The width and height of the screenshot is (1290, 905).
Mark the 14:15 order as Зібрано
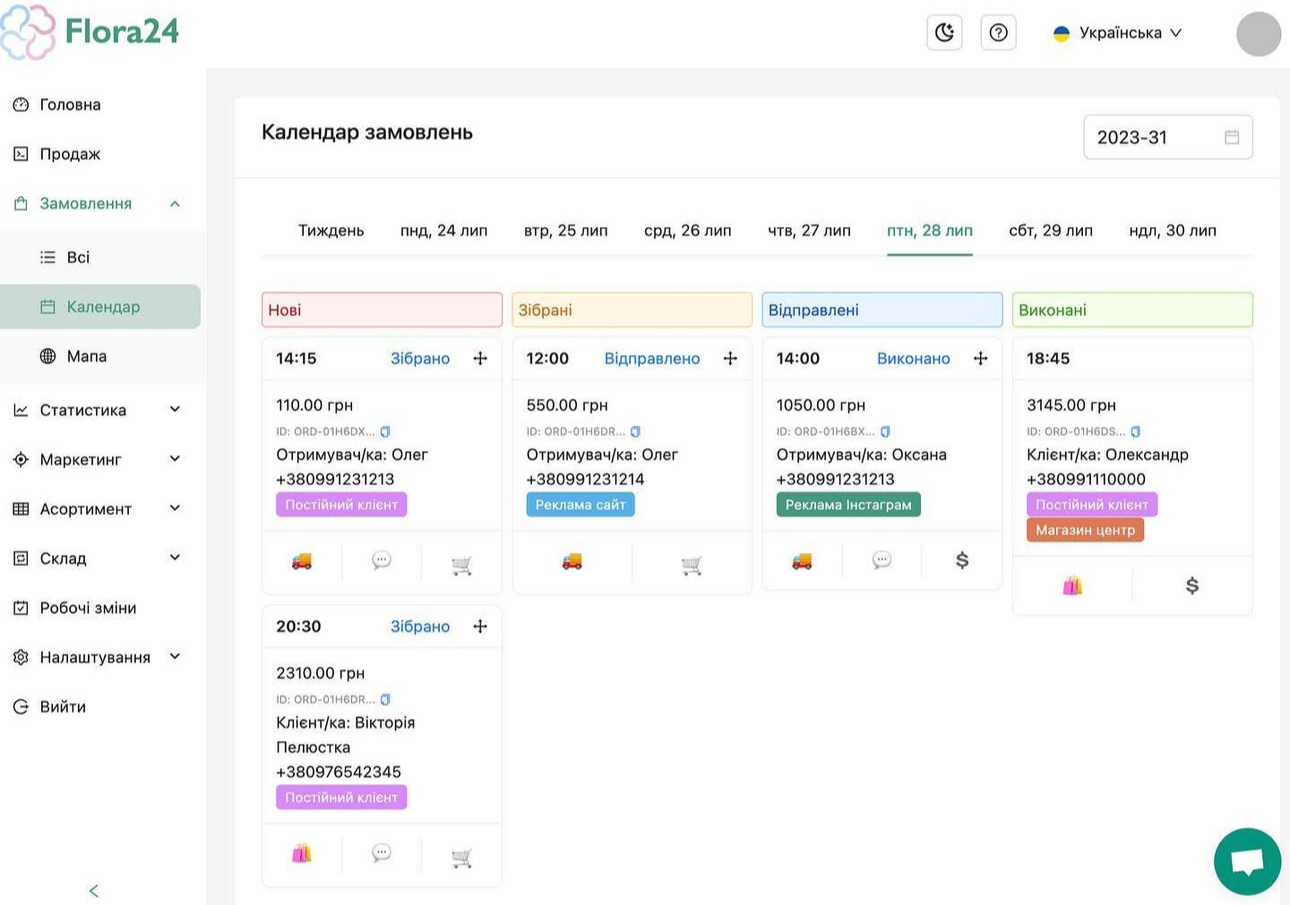click(x=420, y=358)
